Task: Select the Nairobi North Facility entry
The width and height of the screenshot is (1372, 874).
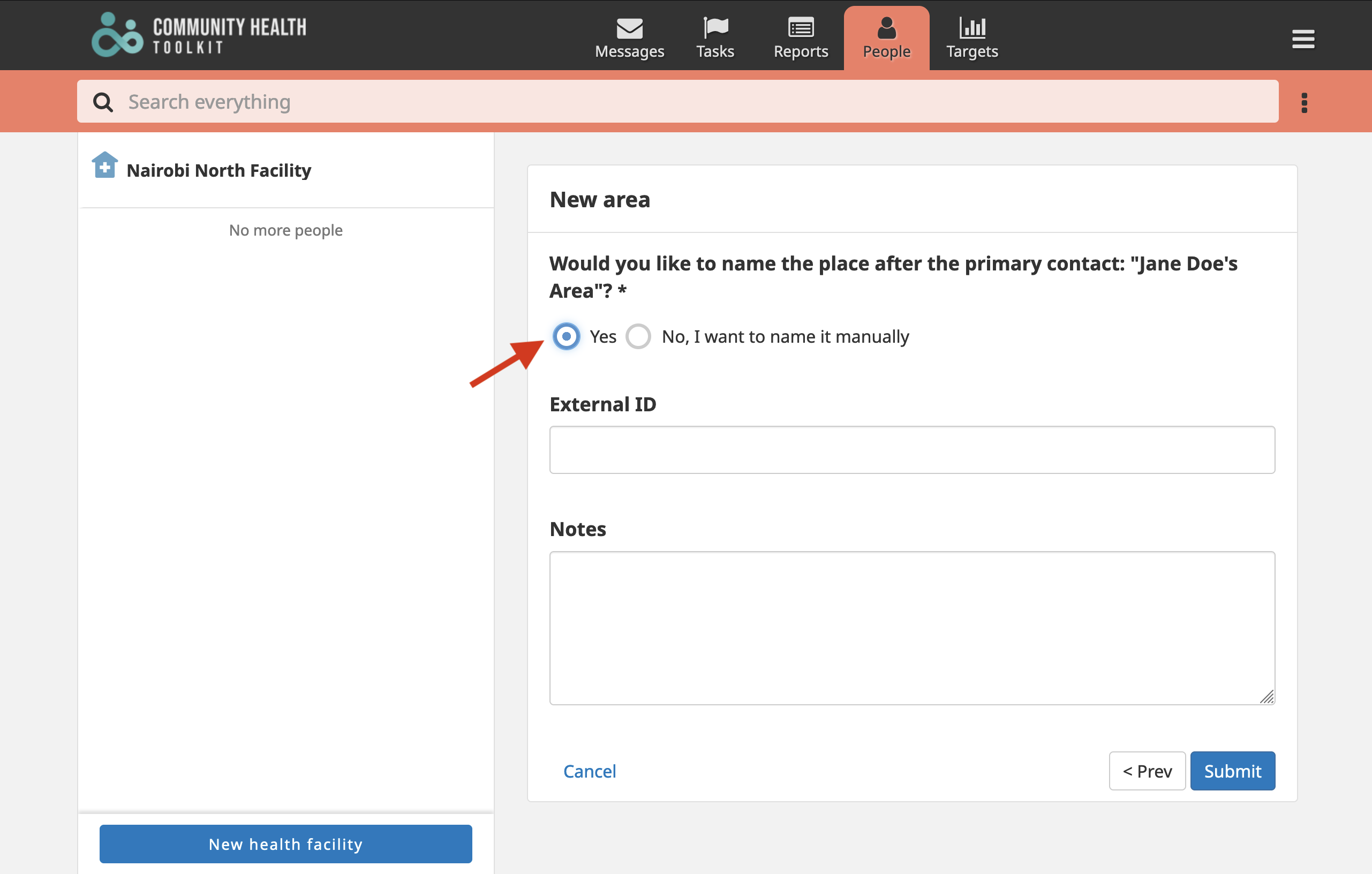Action: (219, 170)
